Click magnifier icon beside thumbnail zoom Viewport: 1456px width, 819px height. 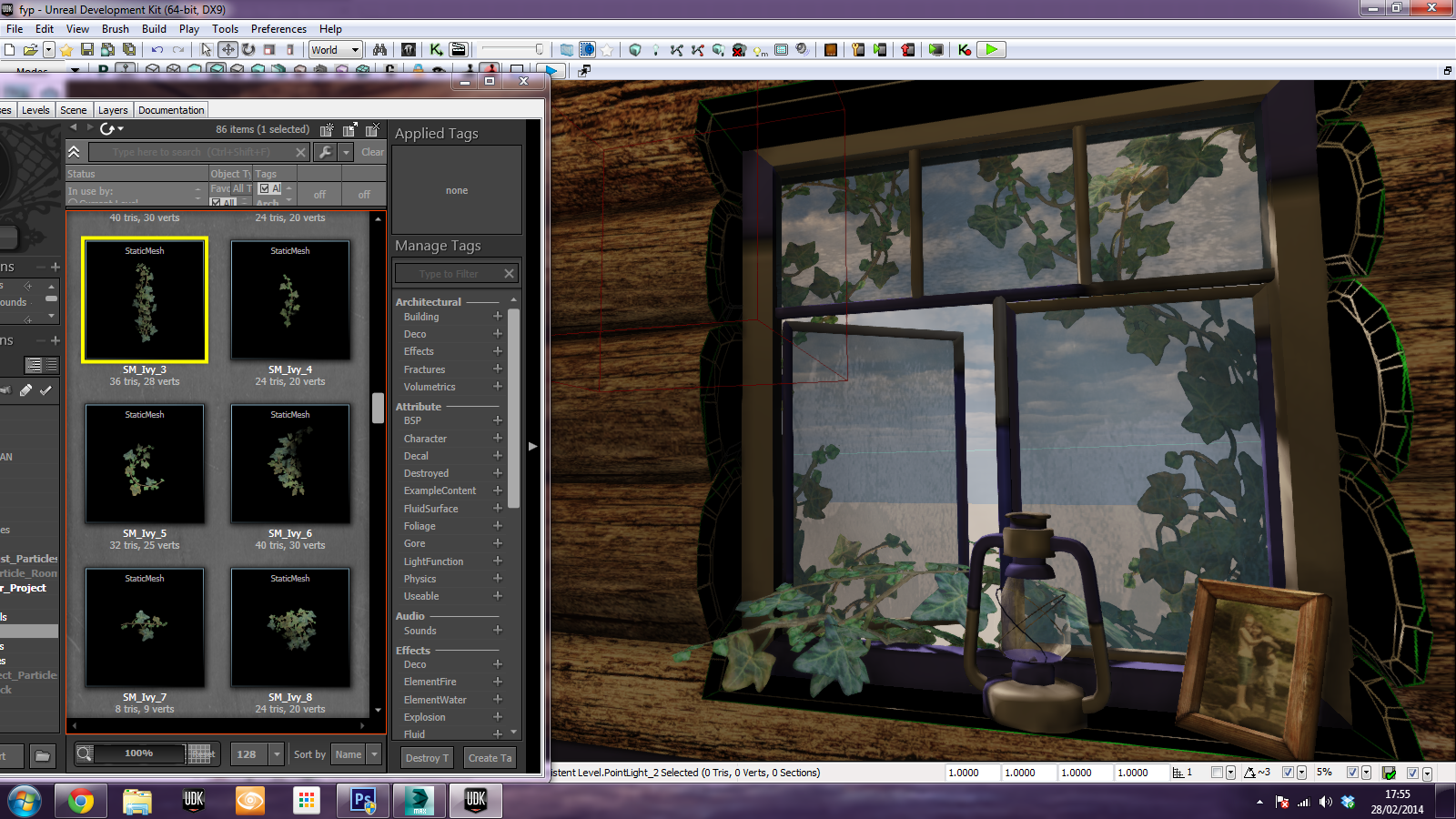point(84,753)
